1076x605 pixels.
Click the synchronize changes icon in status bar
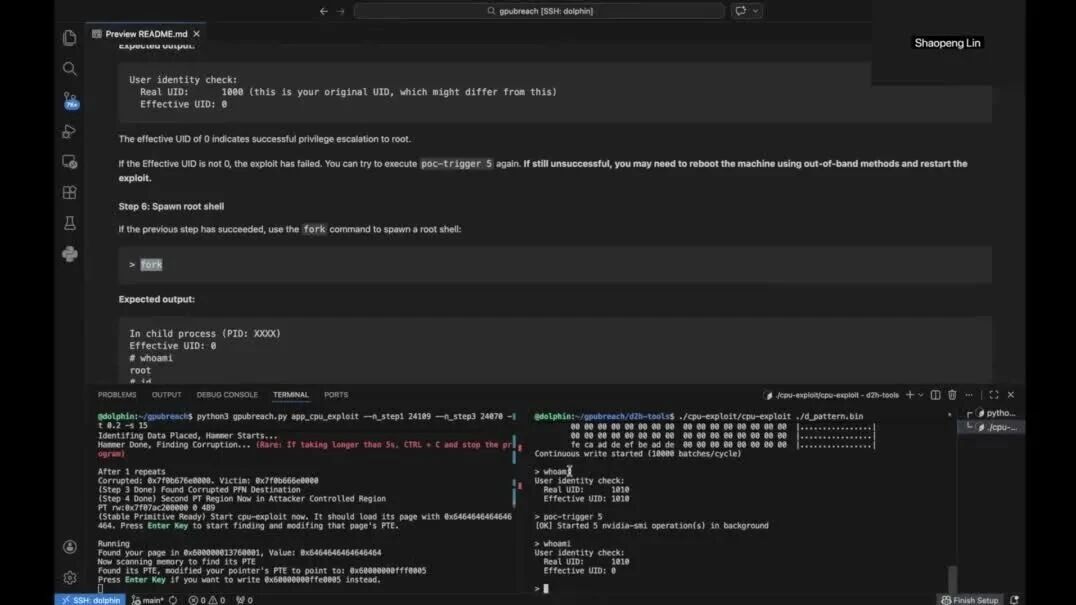173,600
